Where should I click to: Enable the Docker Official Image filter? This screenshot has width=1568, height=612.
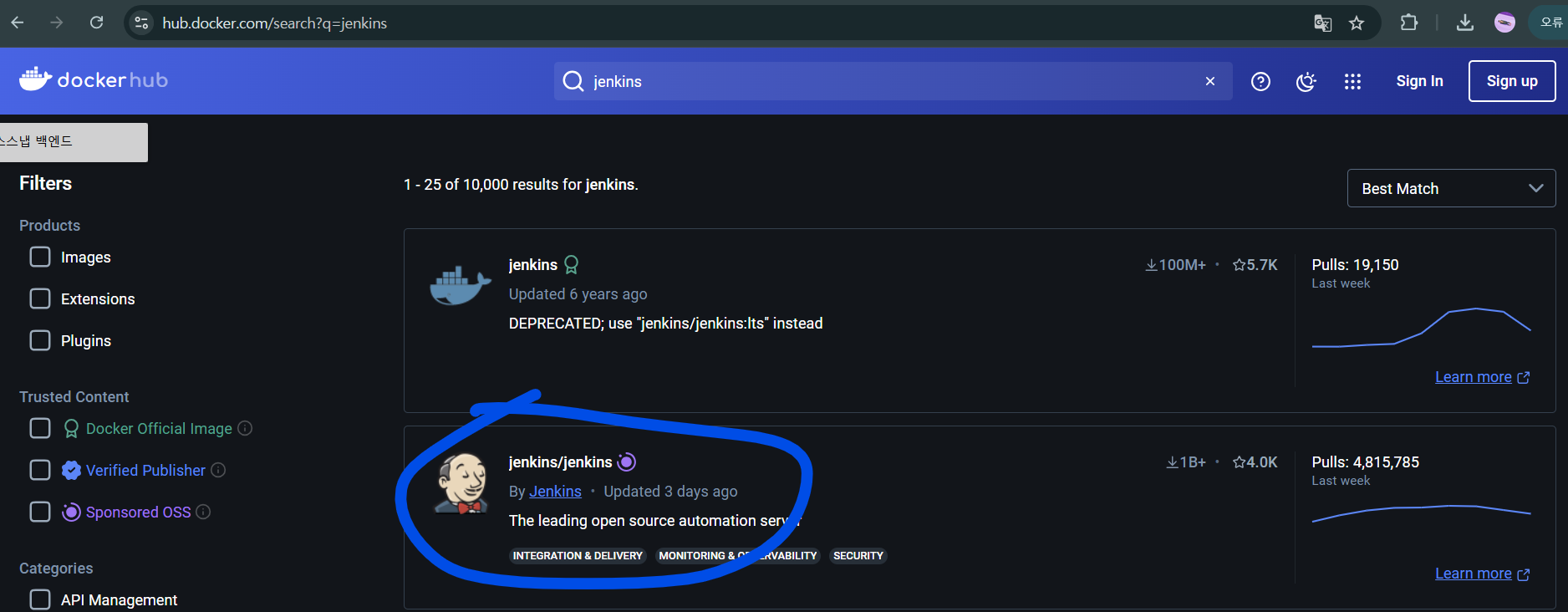(40, 428)
